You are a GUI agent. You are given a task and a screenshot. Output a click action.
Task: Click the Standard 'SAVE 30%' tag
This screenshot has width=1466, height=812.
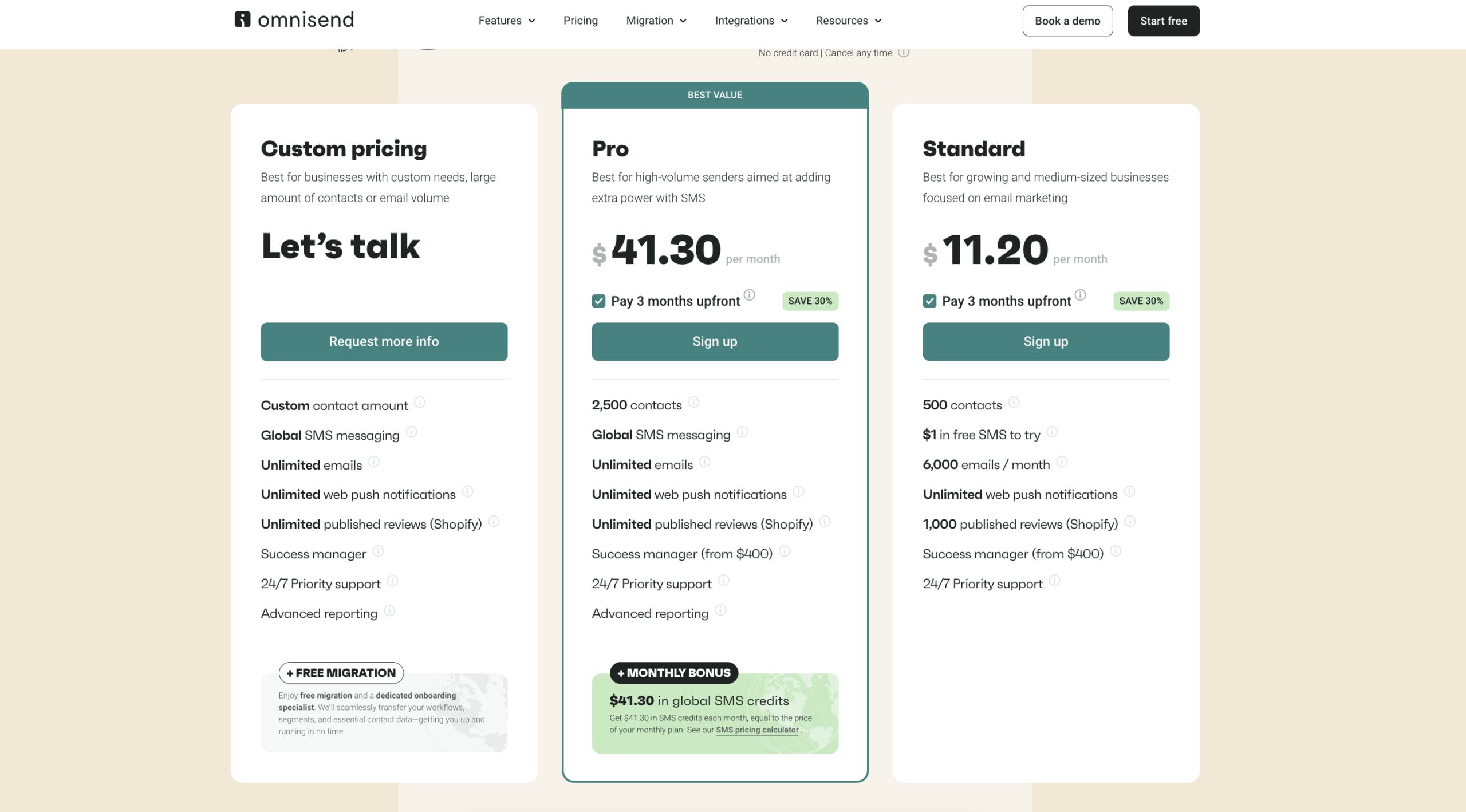click(x=1141, y=301)
